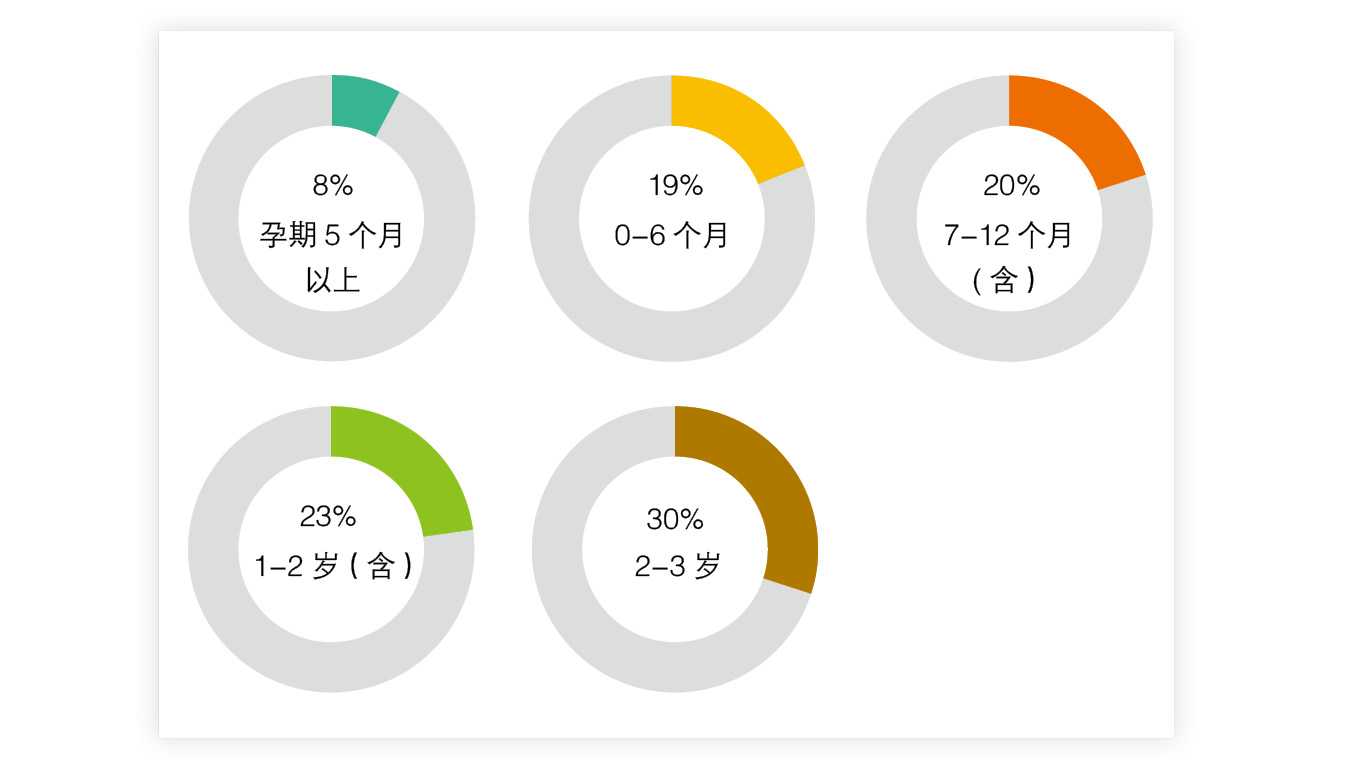Select the 19% value text
Viewport: 1359px width, 768px height.
676,186
